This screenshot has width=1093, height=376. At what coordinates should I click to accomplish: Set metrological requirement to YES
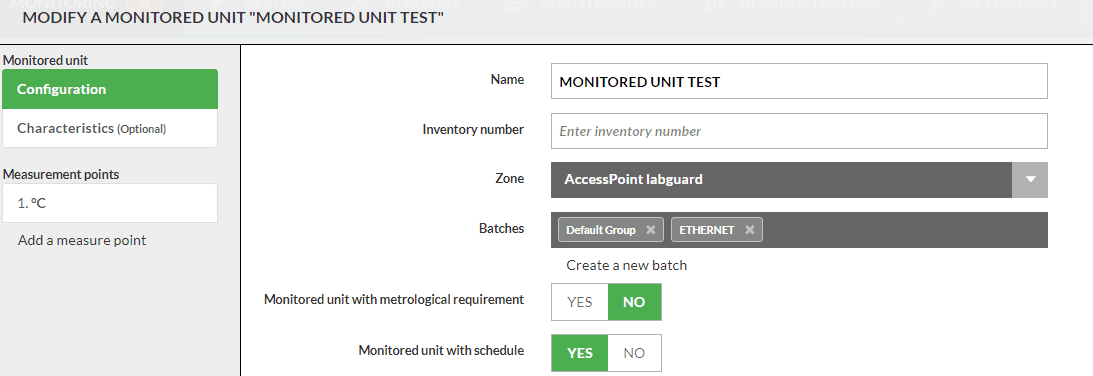pos(579,302)
